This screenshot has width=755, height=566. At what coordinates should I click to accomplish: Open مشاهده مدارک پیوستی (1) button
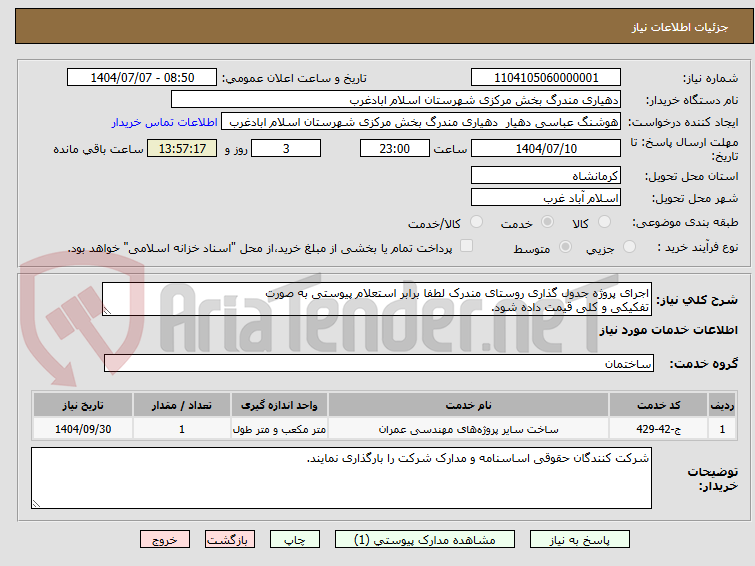tap(425, 540)
